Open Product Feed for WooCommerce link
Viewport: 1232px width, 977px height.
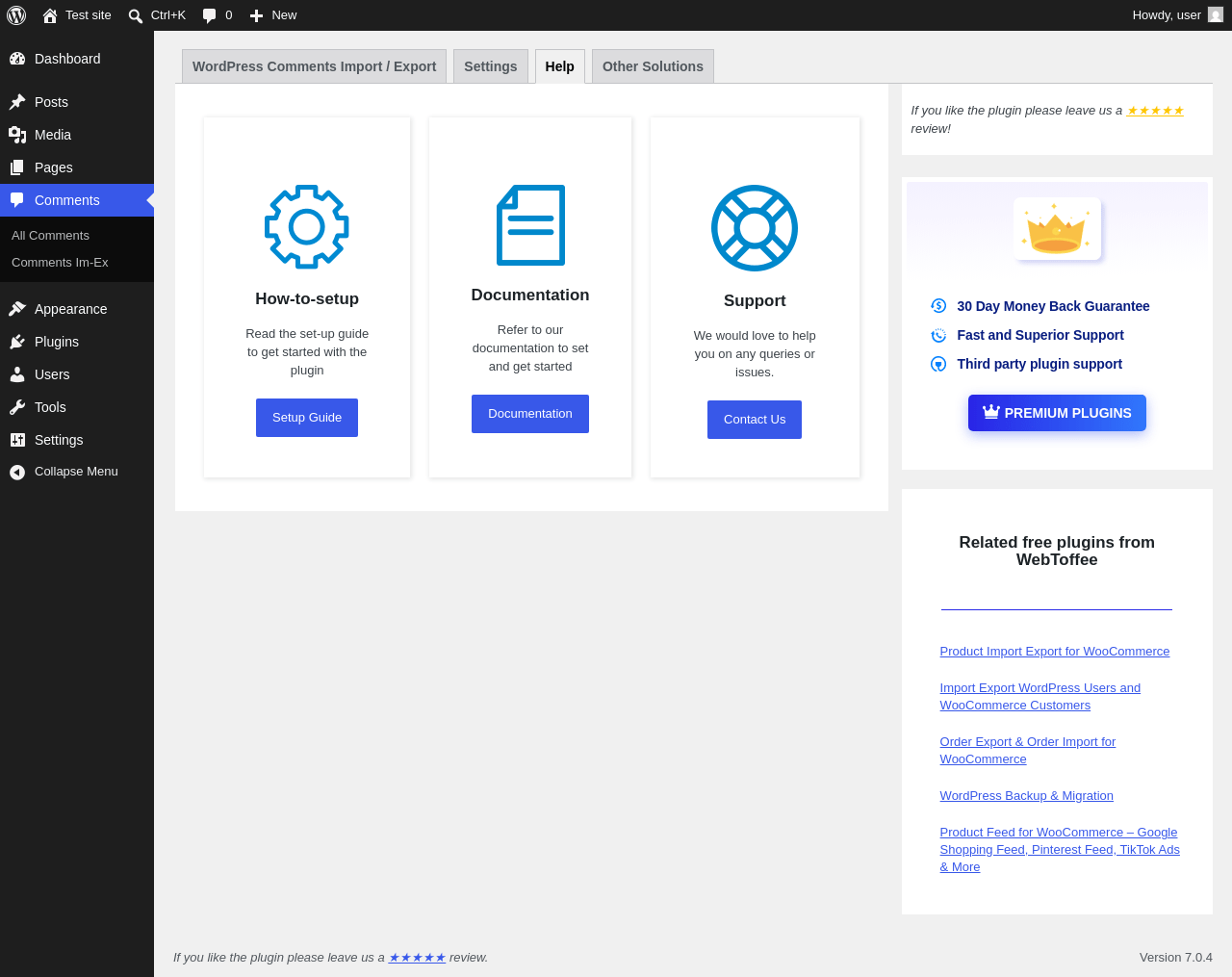[1060, 850]
